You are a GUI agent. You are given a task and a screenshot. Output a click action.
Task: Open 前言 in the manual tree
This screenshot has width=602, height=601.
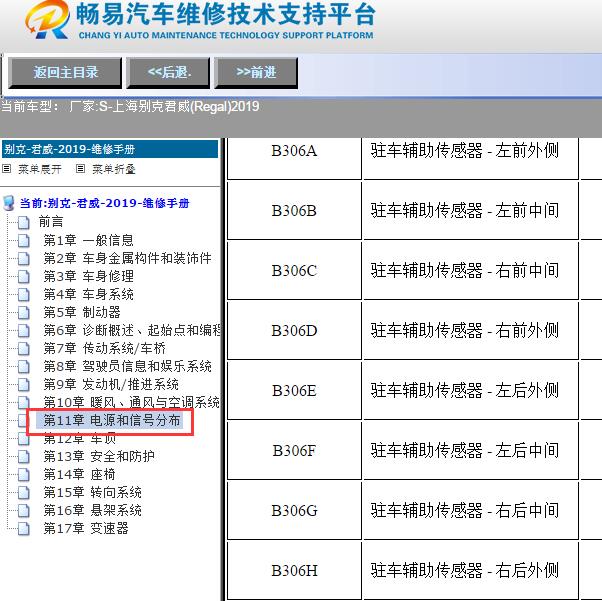[51, 222]
